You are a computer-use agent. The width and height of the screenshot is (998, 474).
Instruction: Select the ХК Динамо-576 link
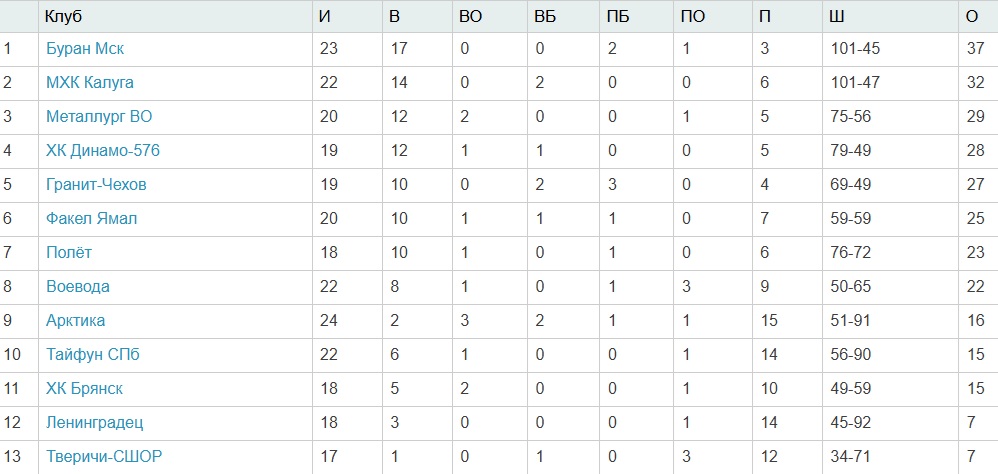click(103, 150)
